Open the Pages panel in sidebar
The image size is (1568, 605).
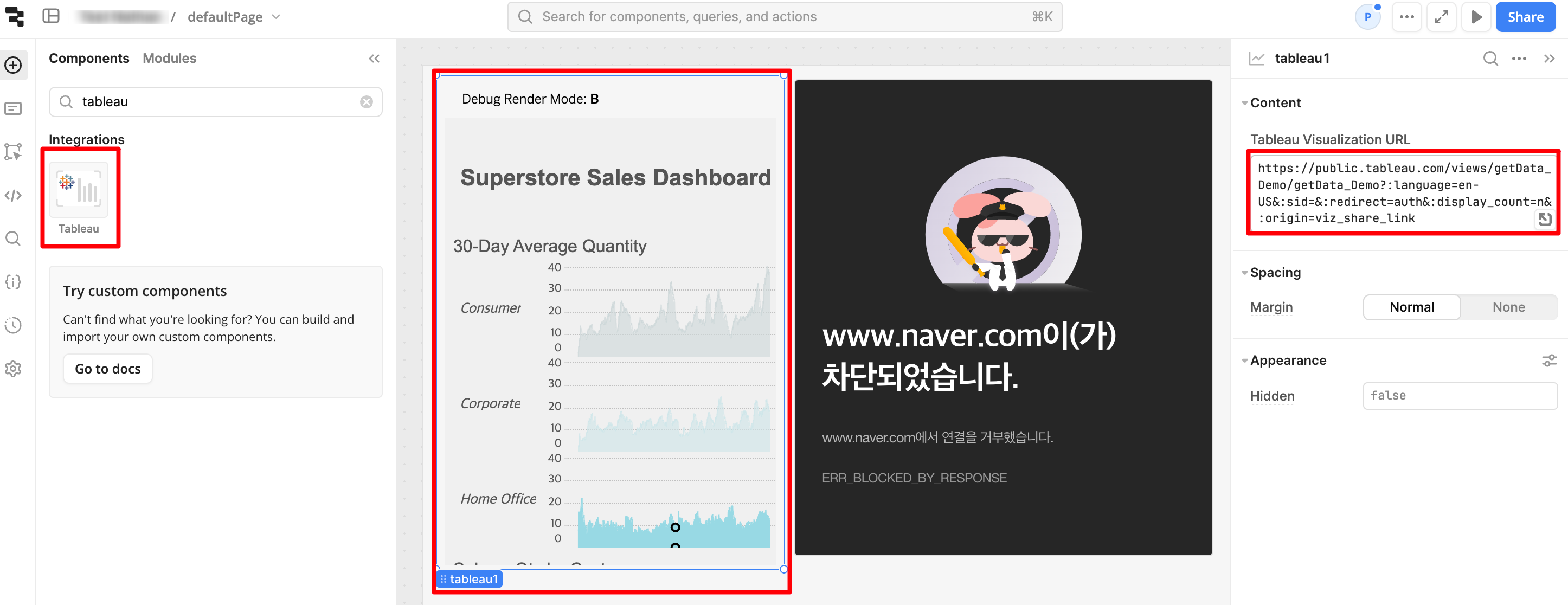[14, 109]
